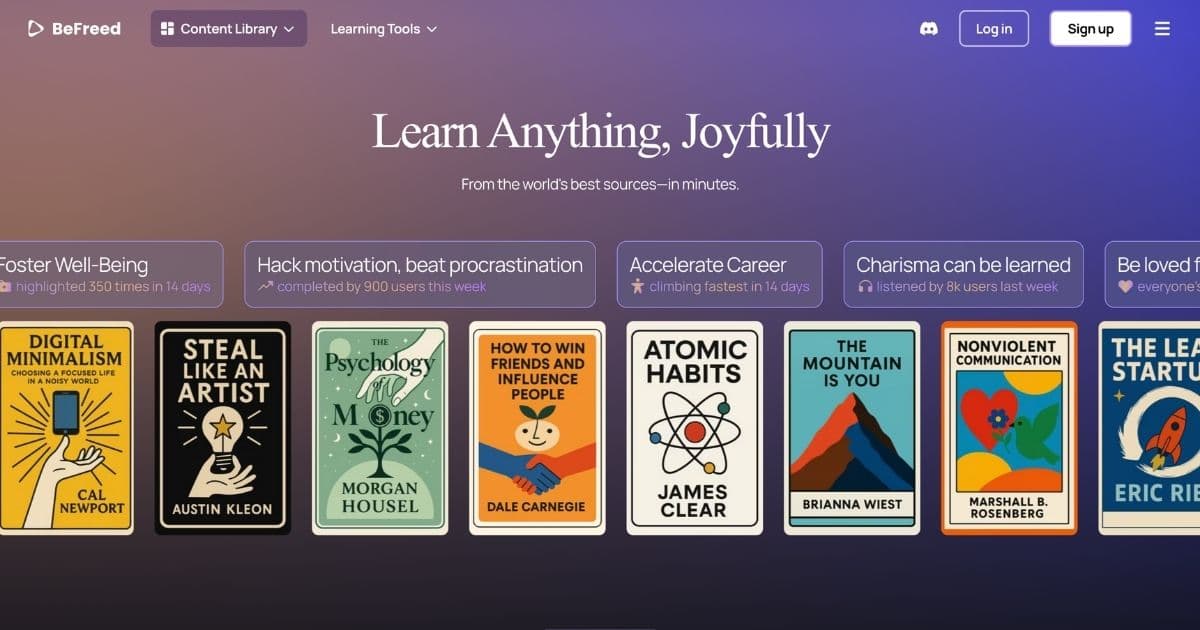This screenshot has height=630, width=1200.
Task: Click the headphones icon under Charisma can be learned
Action: [865, 287]
